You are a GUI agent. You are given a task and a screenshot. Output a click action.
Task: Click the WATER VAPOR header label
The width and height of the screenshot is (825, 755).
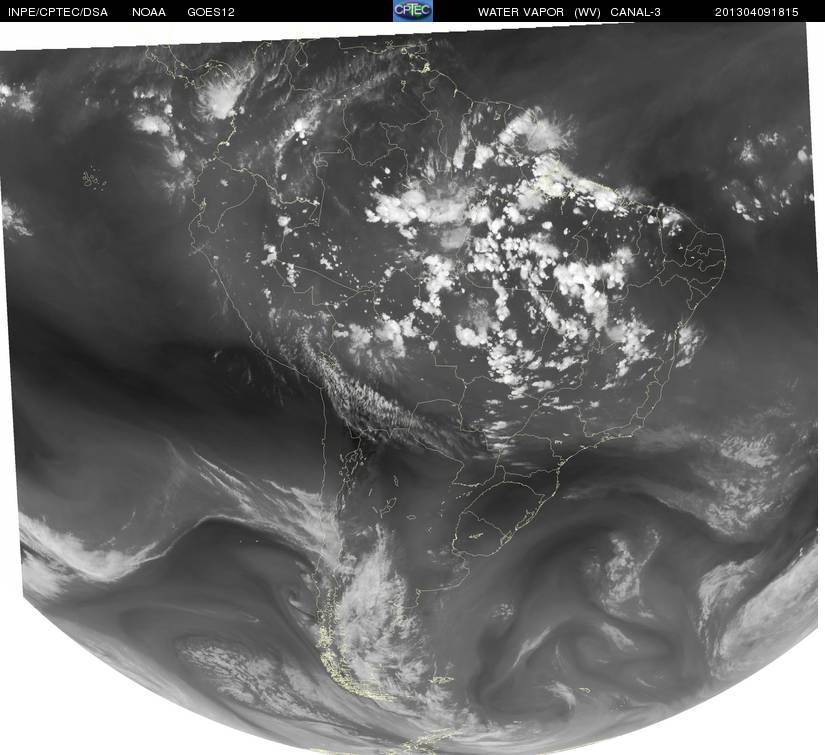click(x=521, y=12)
